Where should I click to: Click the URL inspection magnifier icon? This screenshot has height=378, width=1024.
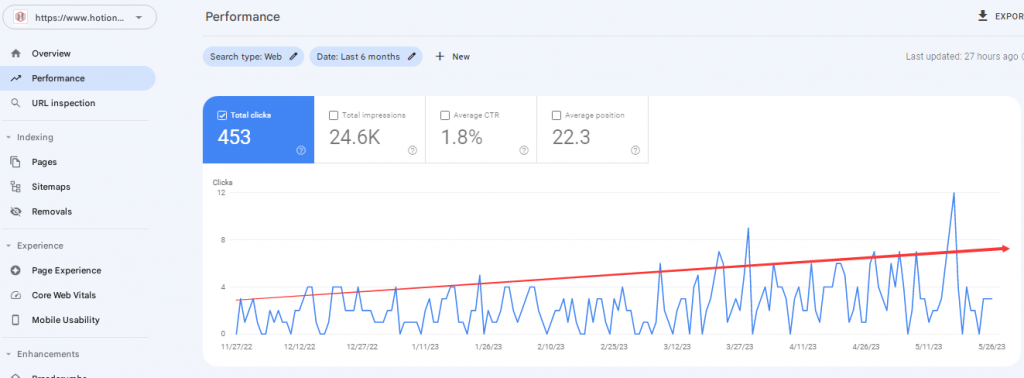(16, 103)
